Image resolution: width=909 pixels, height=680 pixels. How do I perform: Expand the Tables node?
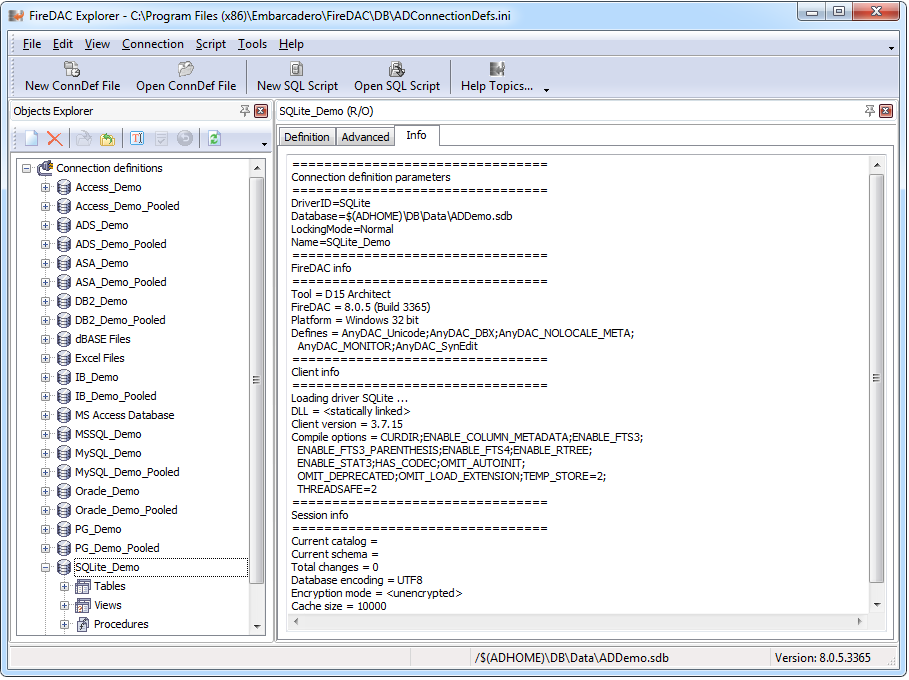(x=64, y=587)
